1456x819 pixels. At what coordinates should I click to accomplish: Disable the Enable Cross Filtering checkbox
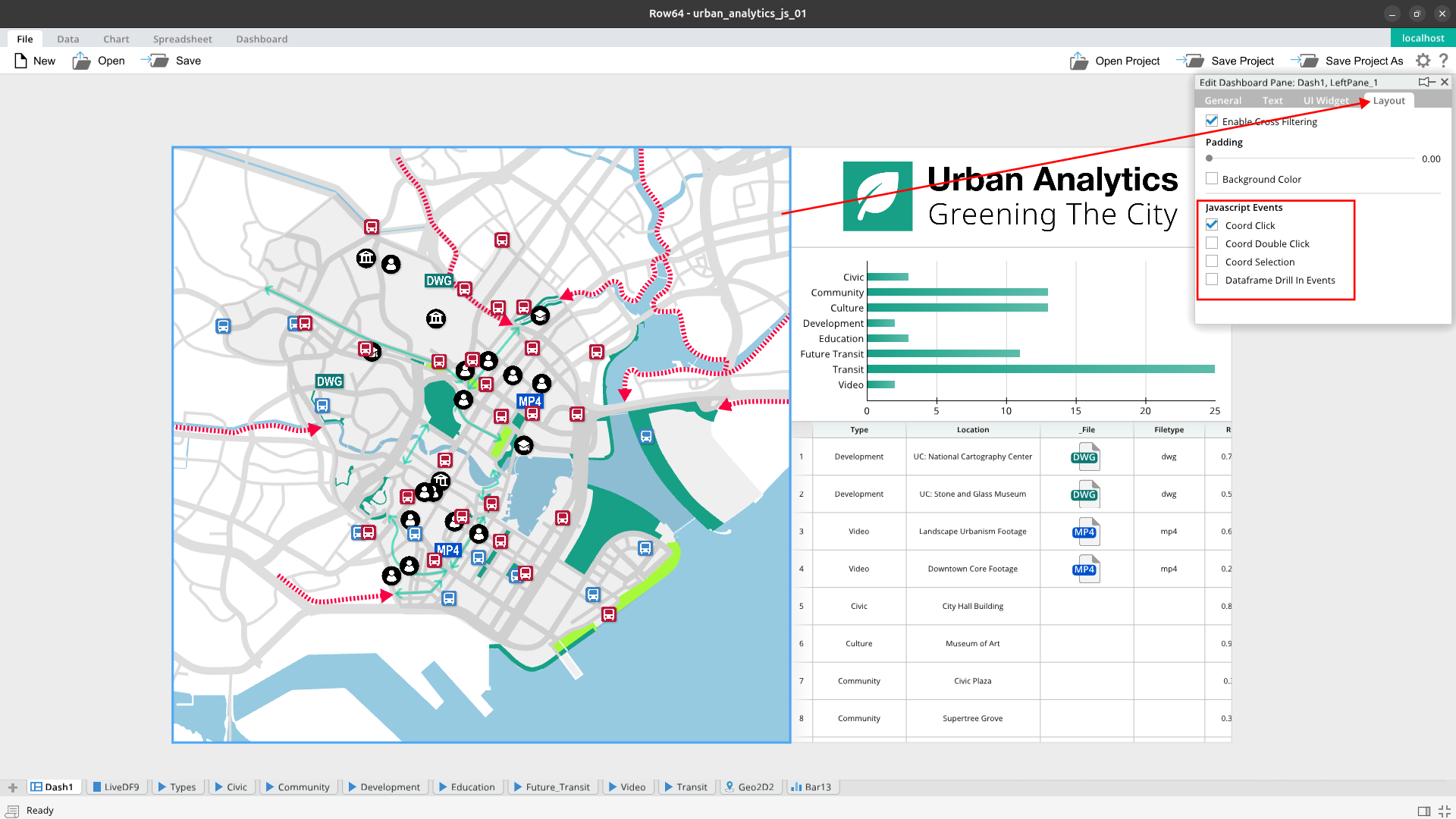coord(1212,121)
